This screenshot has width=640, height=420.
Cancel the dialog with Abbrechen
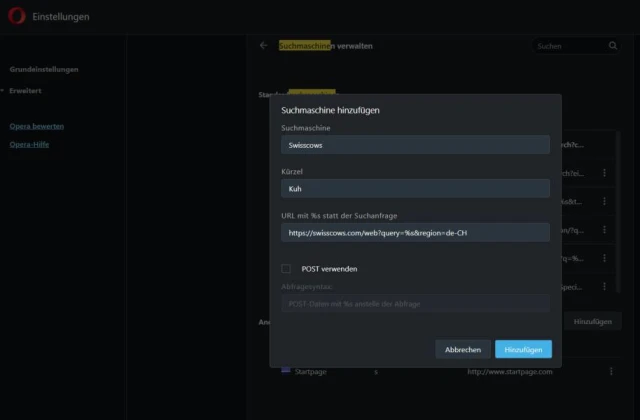(463, 349)
